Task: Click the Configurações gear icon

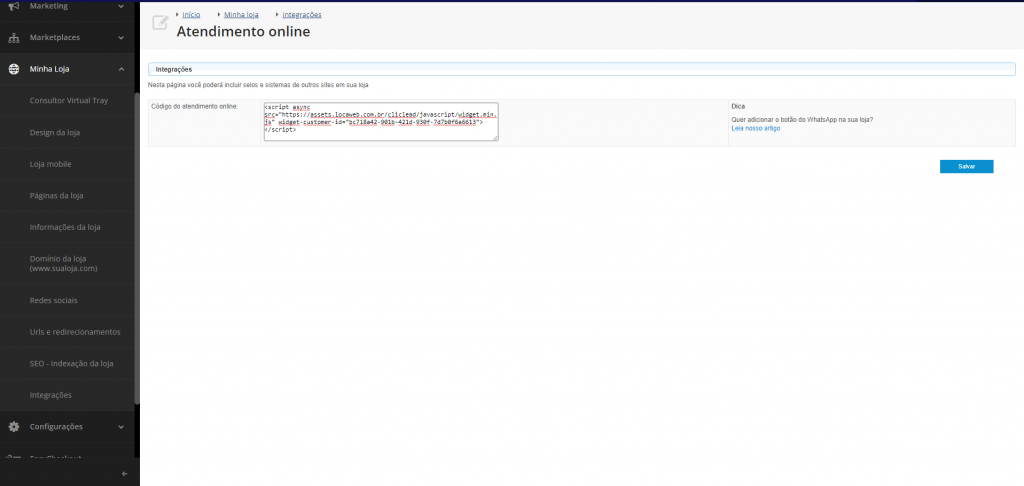Action: (13, 427)
